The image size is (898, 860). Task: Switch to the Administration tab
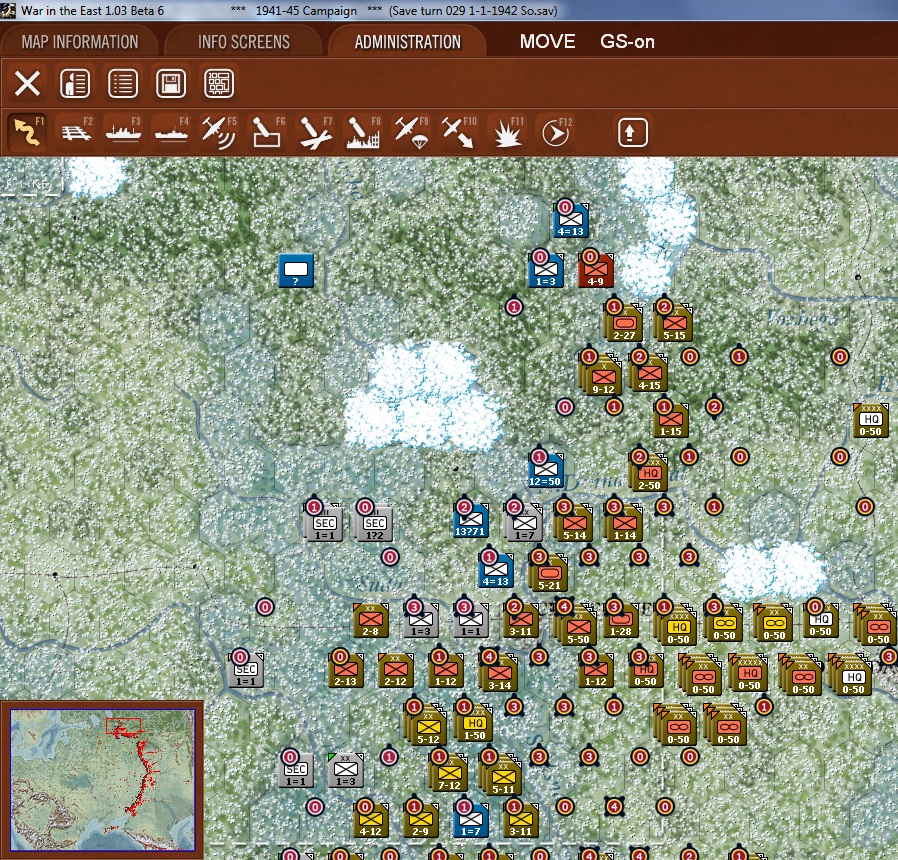408,42
